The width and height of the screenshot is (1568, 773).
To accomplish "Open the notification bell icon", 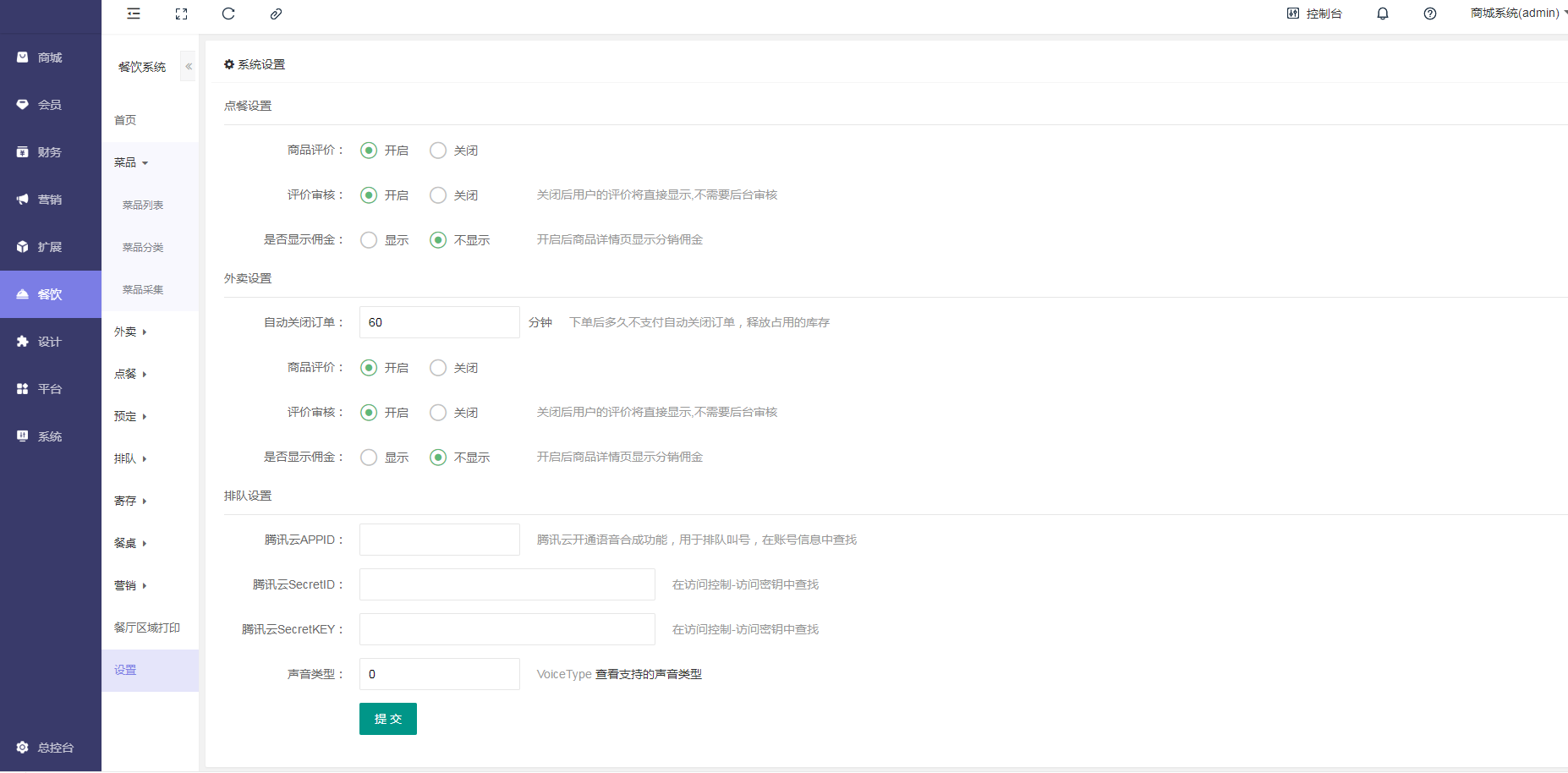I will pos(1383,14).
